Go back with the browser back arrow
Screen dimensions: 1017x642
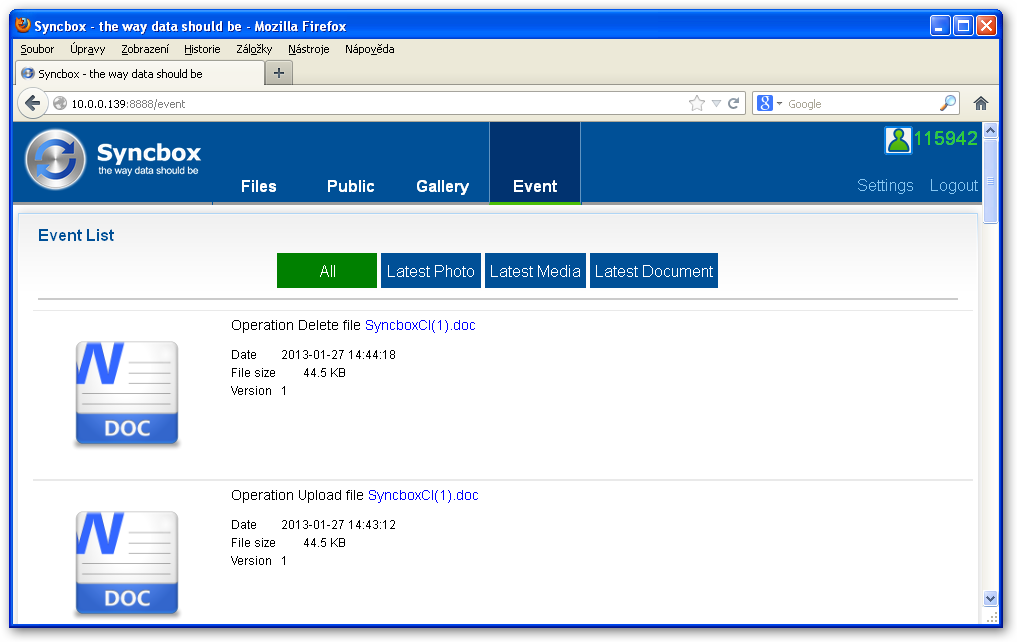[x=32, y=103]
